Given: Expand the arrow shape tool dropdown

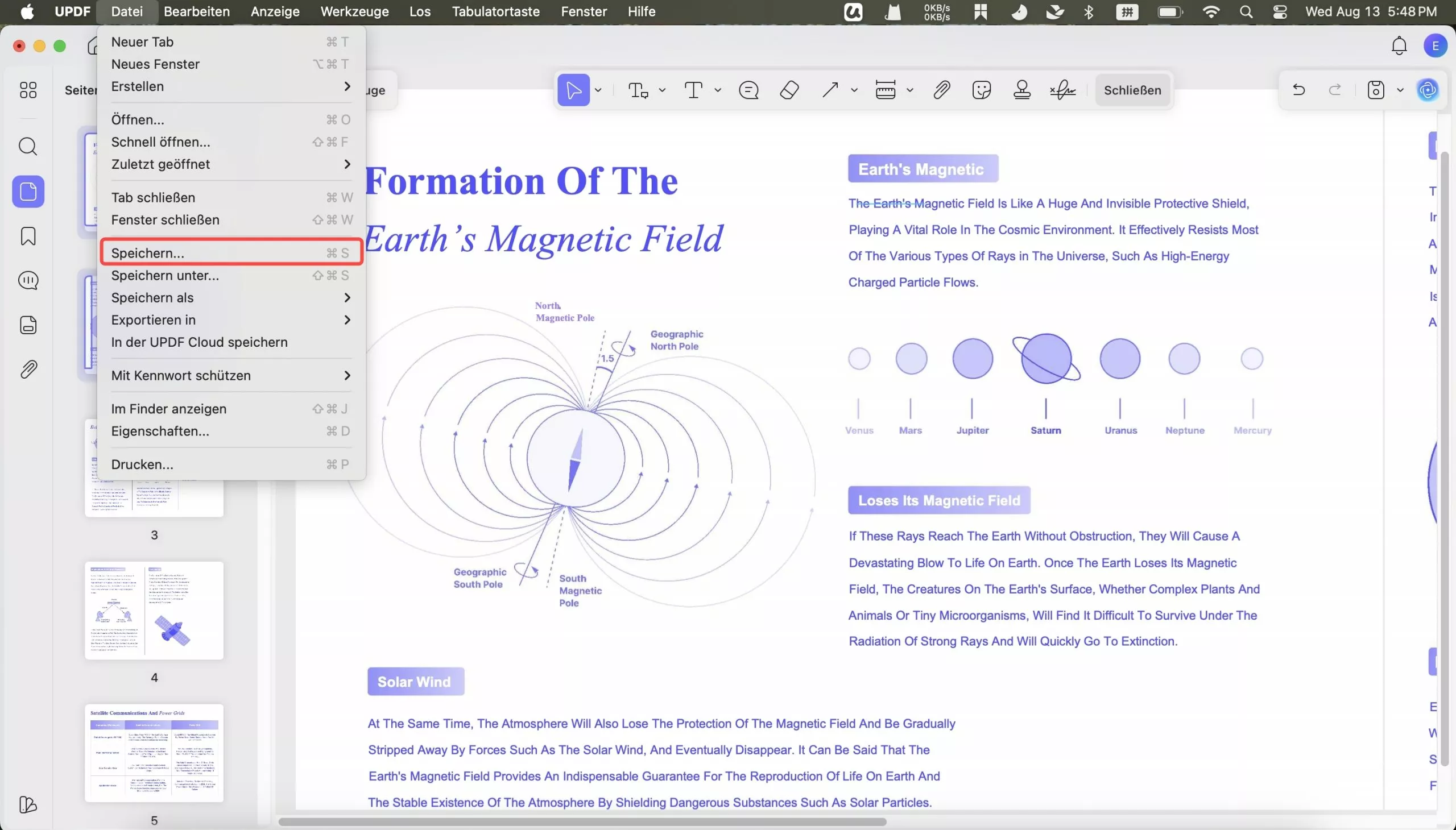Looking at the screenshot, I should [x=854, y=90].
